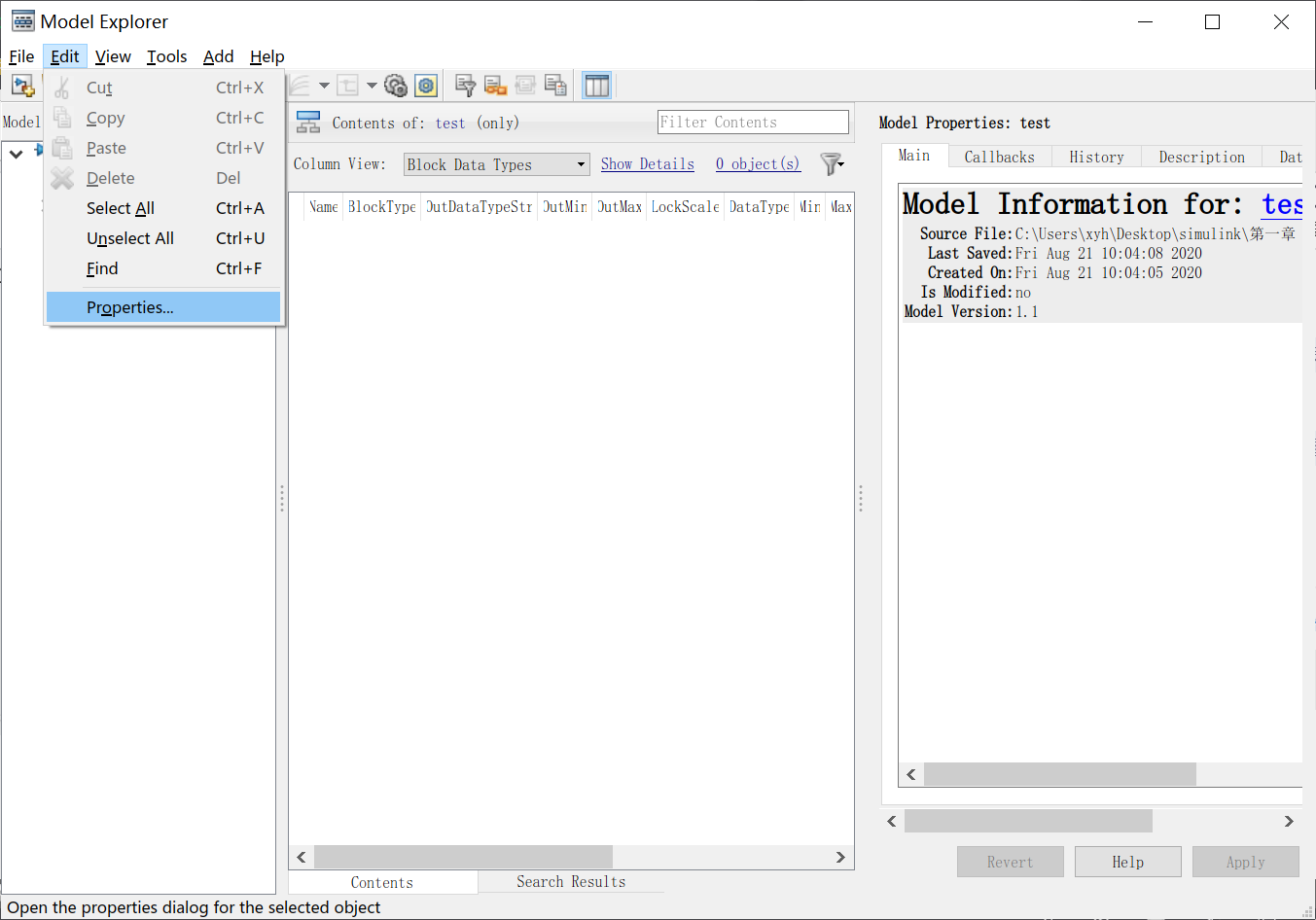The image size is (1316, 920).
Task: Click the gray gears update diagram icon
Action: [396, 86]
